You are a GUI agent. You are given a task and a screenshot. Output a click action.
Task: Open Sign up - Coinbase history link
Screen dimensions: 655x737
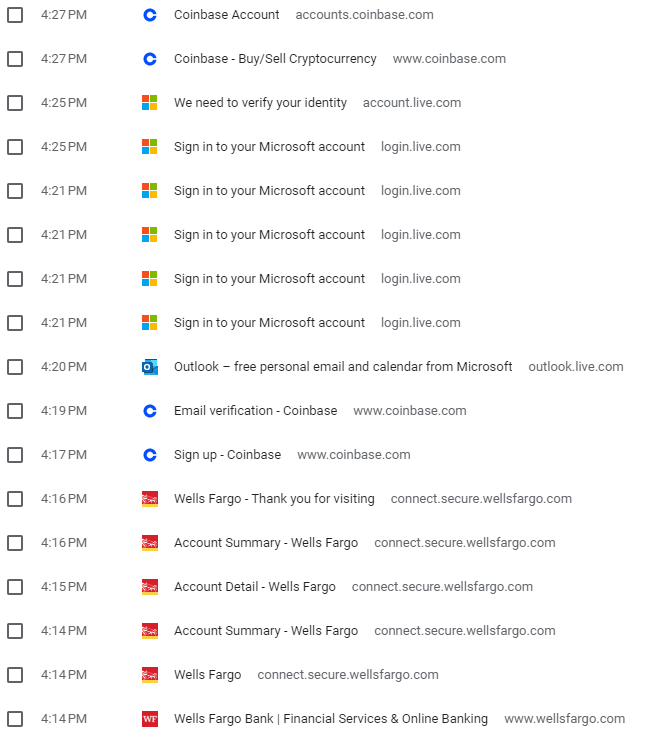click(227, 455)
